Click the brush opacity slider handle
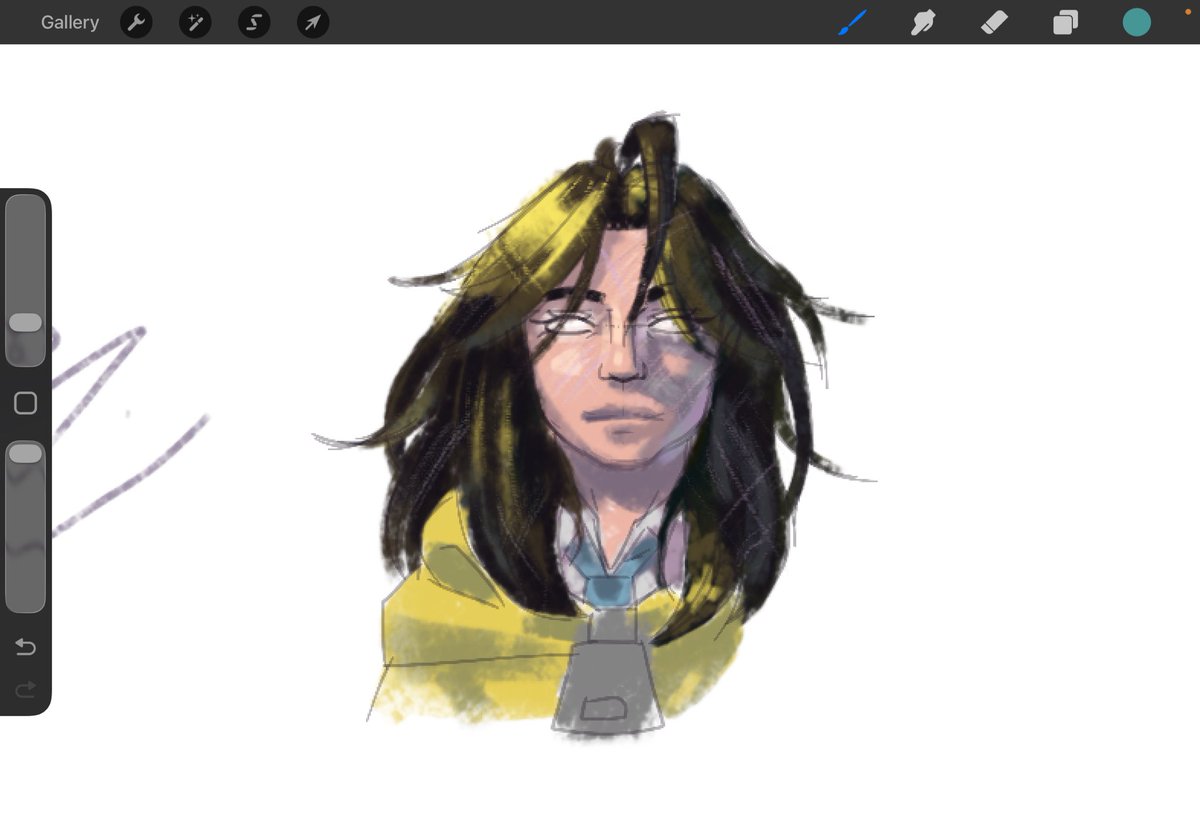This screenshot has height=834, width=1200. [x=25, y=454]
